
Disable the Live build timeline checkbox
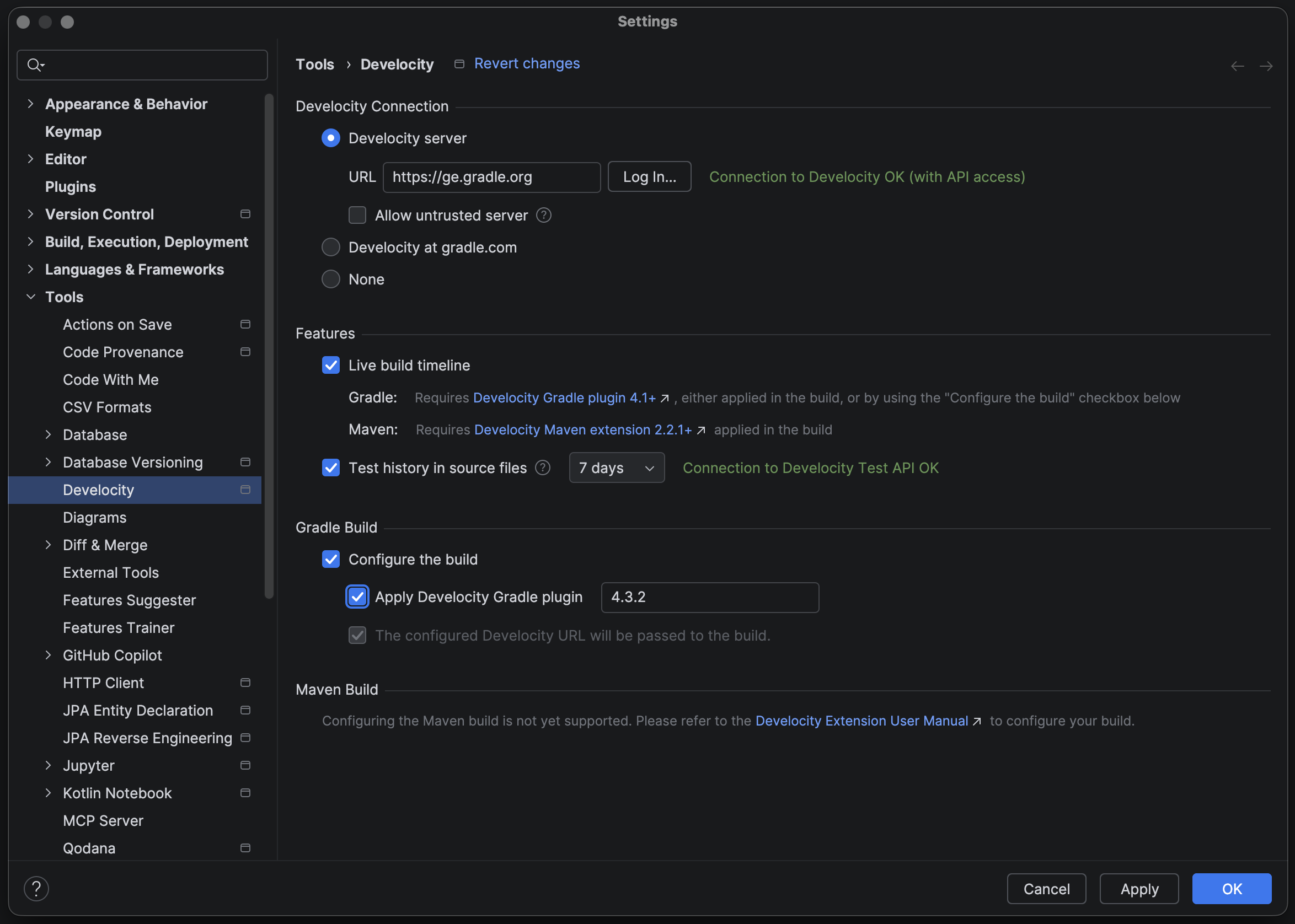point(331,365)
